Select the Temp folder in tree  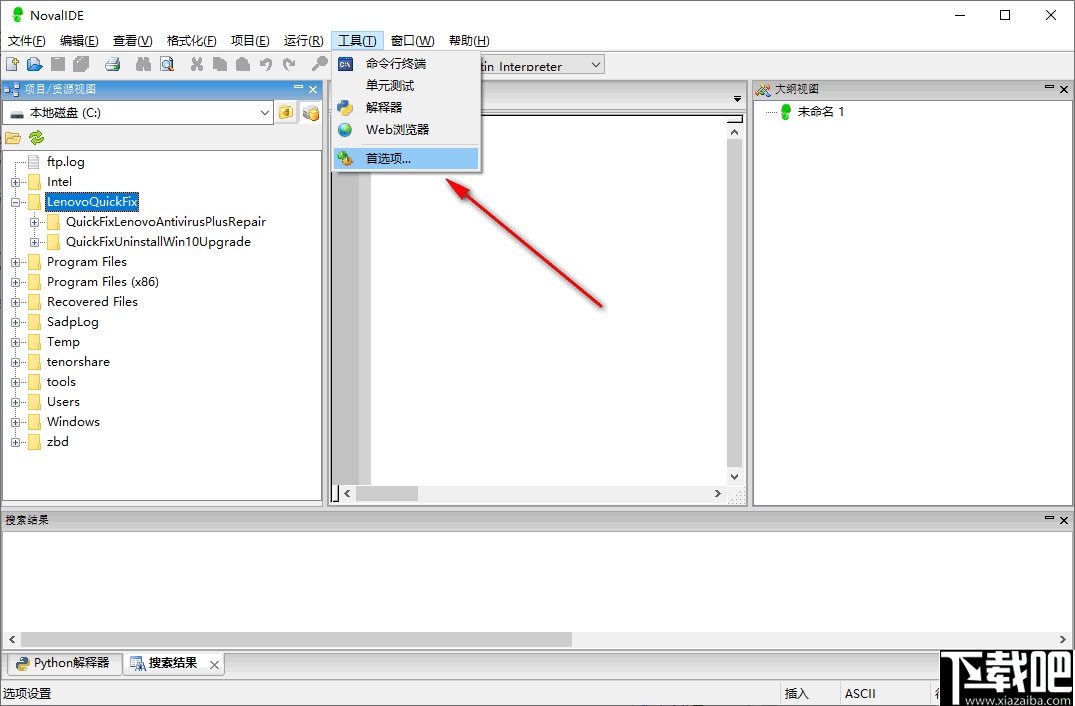tap(63, 342)
